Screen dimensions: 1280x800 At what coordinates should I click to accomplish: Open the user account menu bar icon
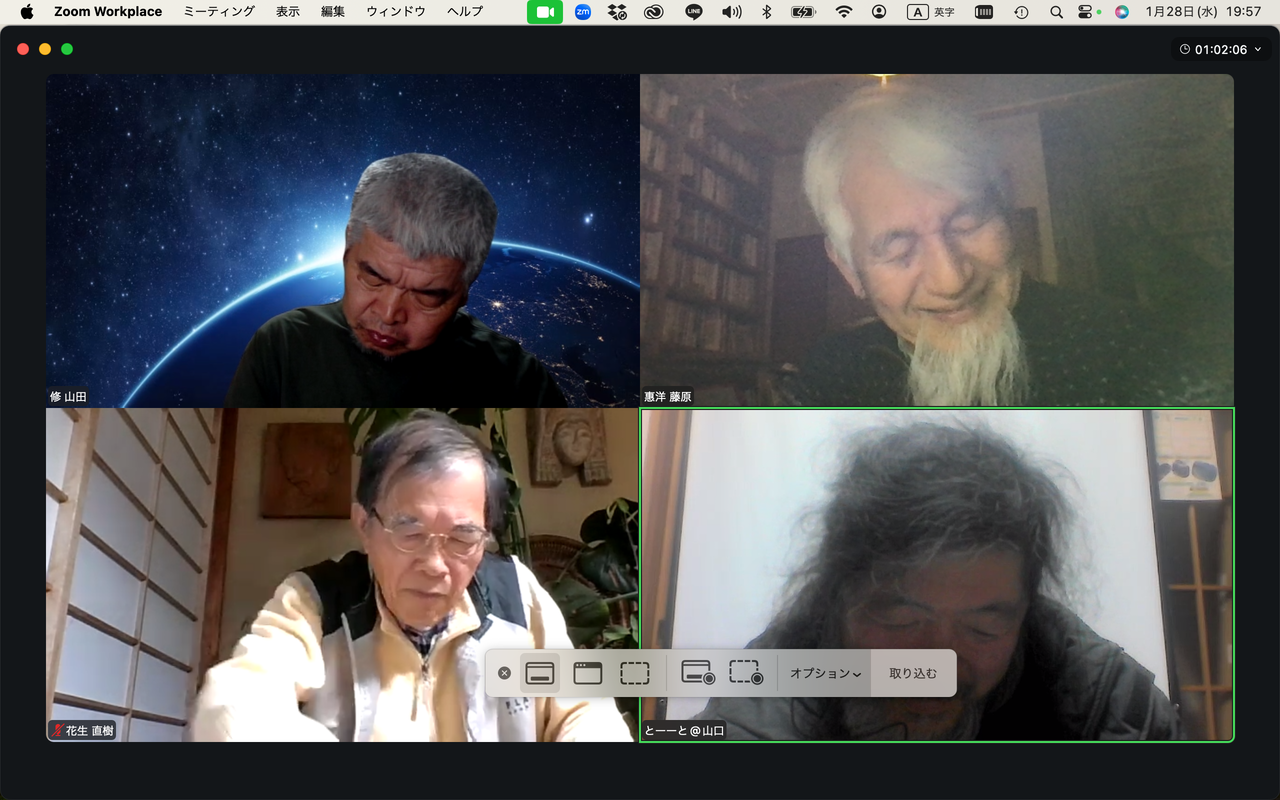coord(879,12)
